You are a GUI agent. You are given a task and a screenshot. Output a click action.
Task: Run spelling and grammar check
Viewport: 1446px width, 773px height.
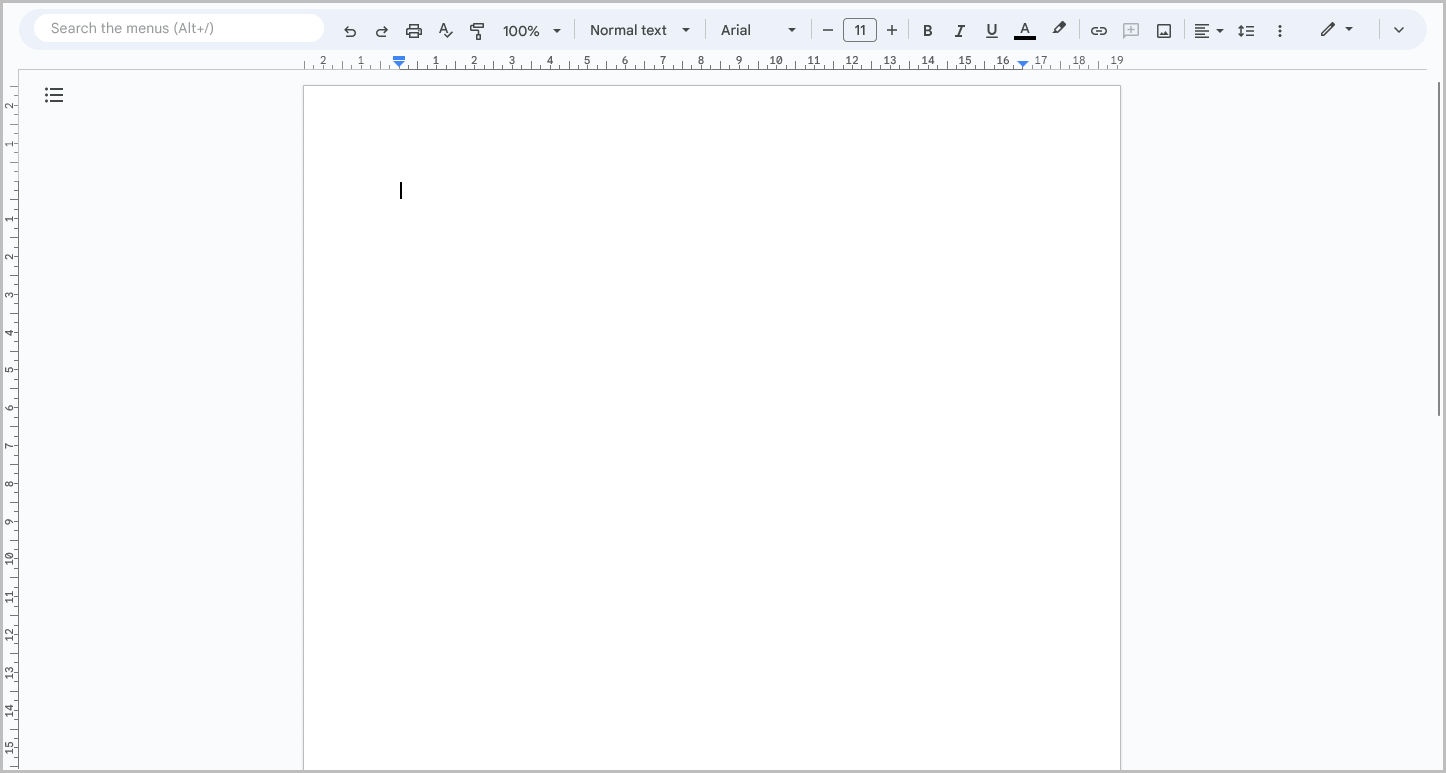click(445, 30)
